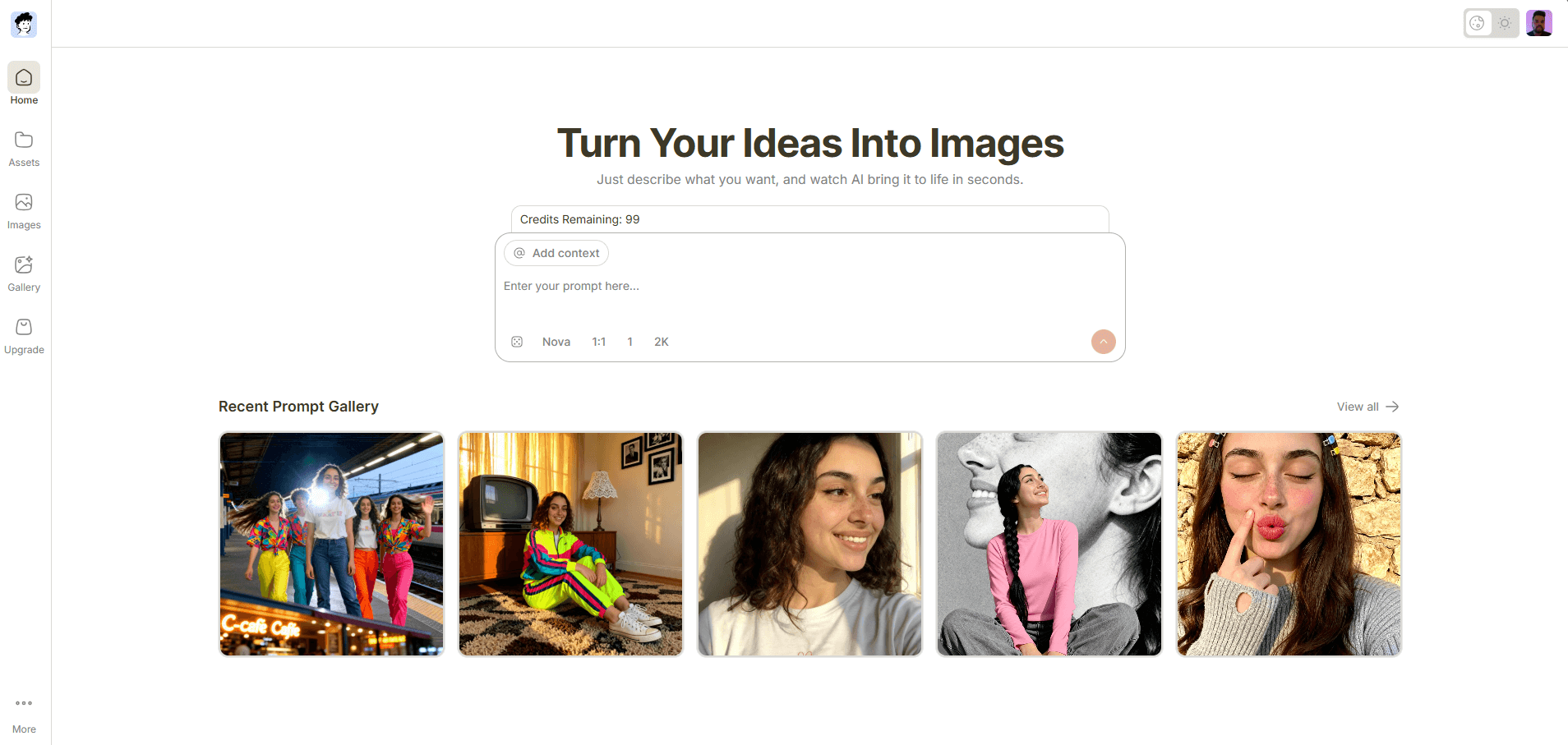Click the dice random prompt icon
This screenshot has height=745, width=1568.
[x=517, y=342]
